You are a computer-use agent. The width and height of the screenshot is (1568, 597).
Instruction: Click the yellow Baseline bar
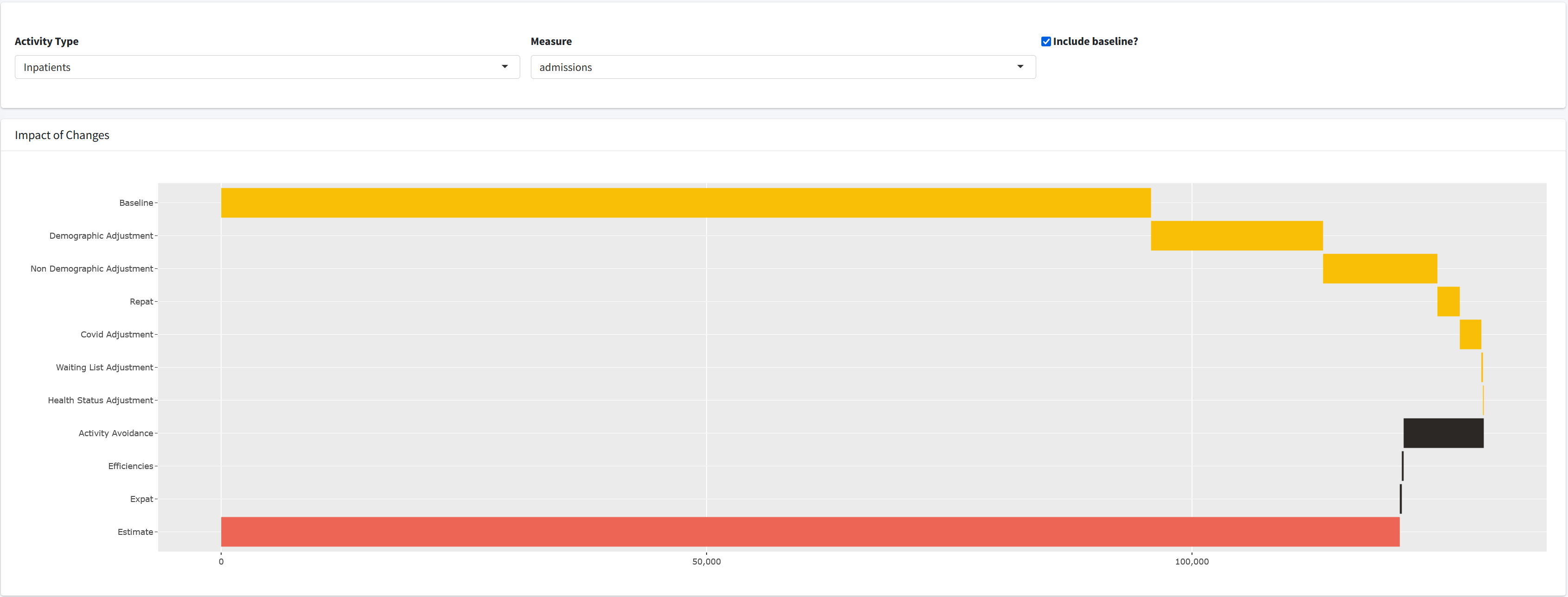pos(685,203)
